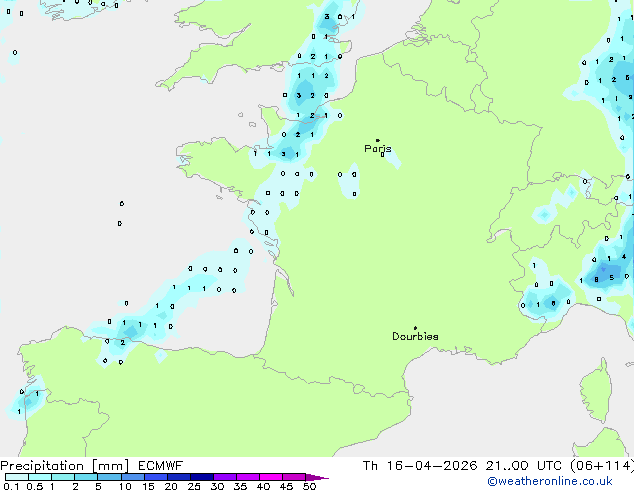
Task: Pick the 30–35 mm purple legend swatch
Action: [x=225, y=477]
